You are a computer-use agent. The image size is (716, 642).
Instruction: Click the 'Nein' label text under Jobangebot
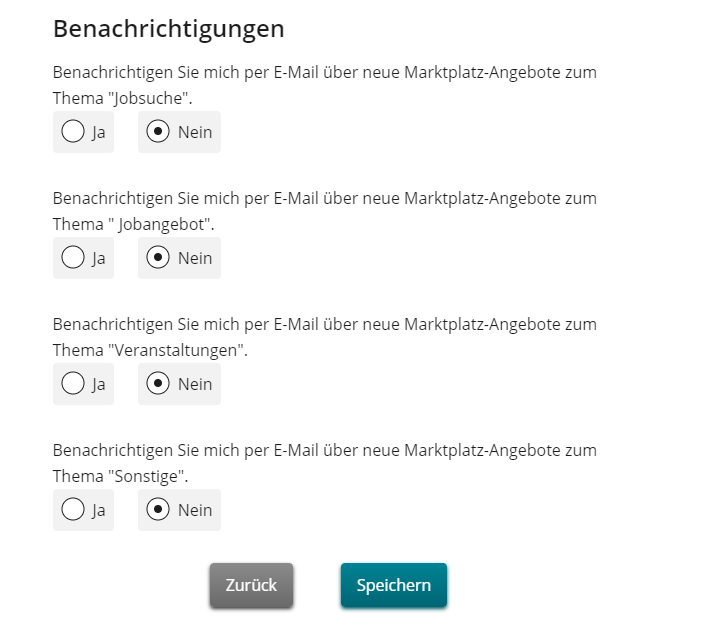[195, 258]
